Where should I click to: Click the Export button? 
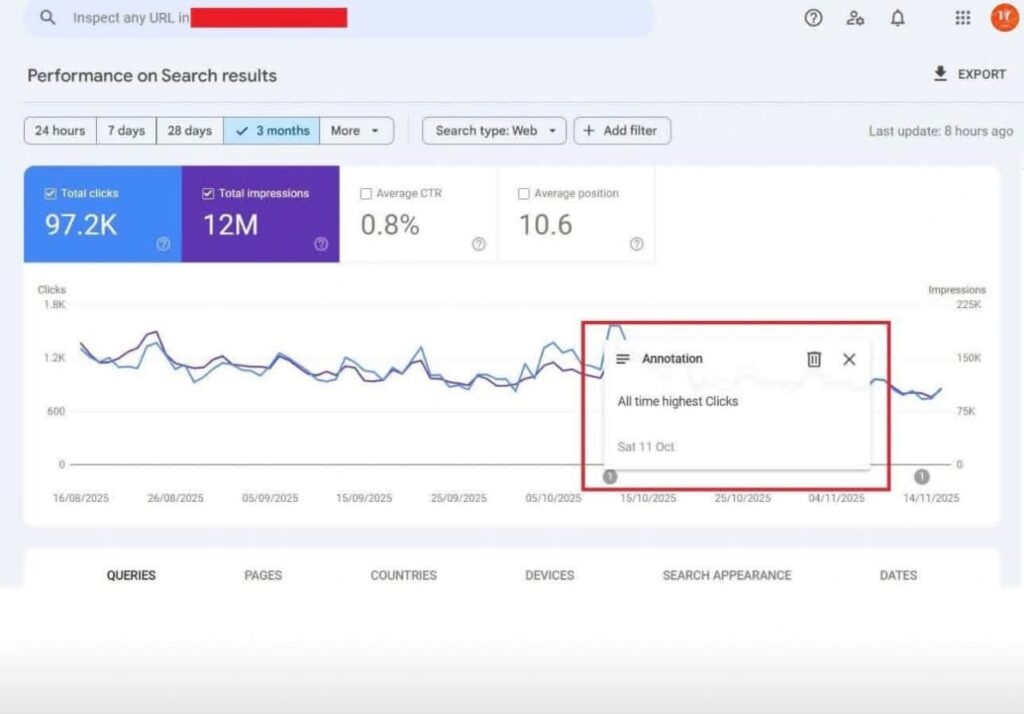tap(969, 74)
